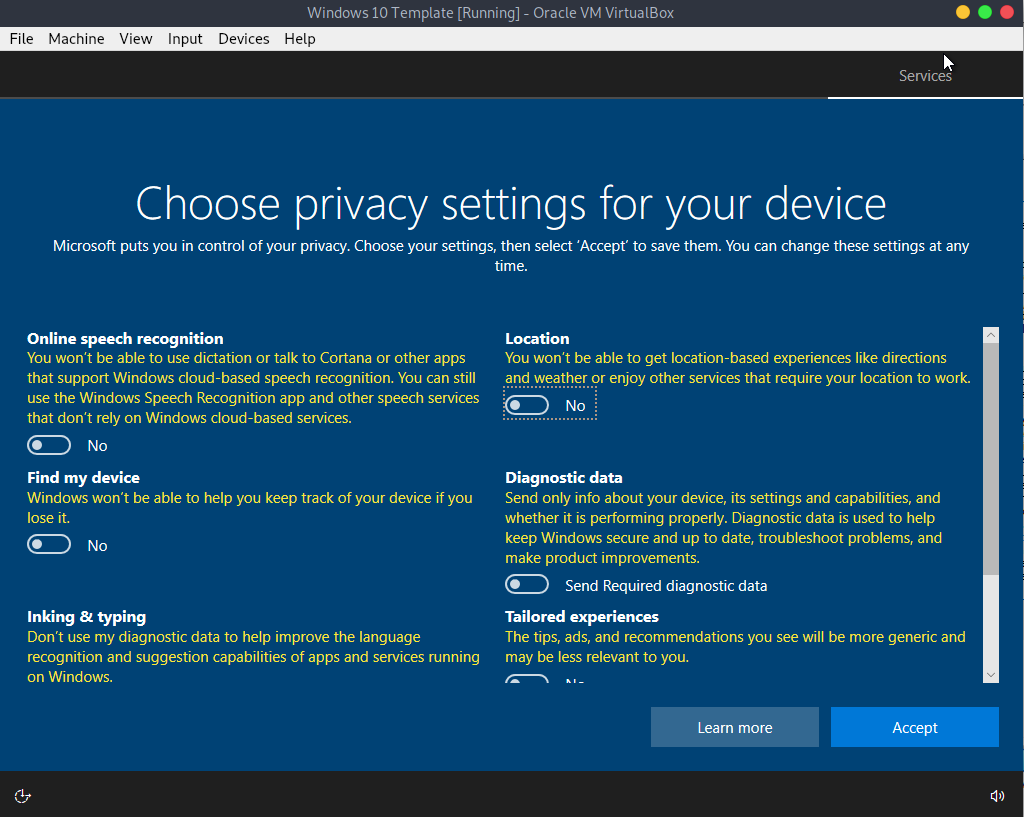Click the Location heading
Screen dimensions: 1024x817
(x=537, y=338)
